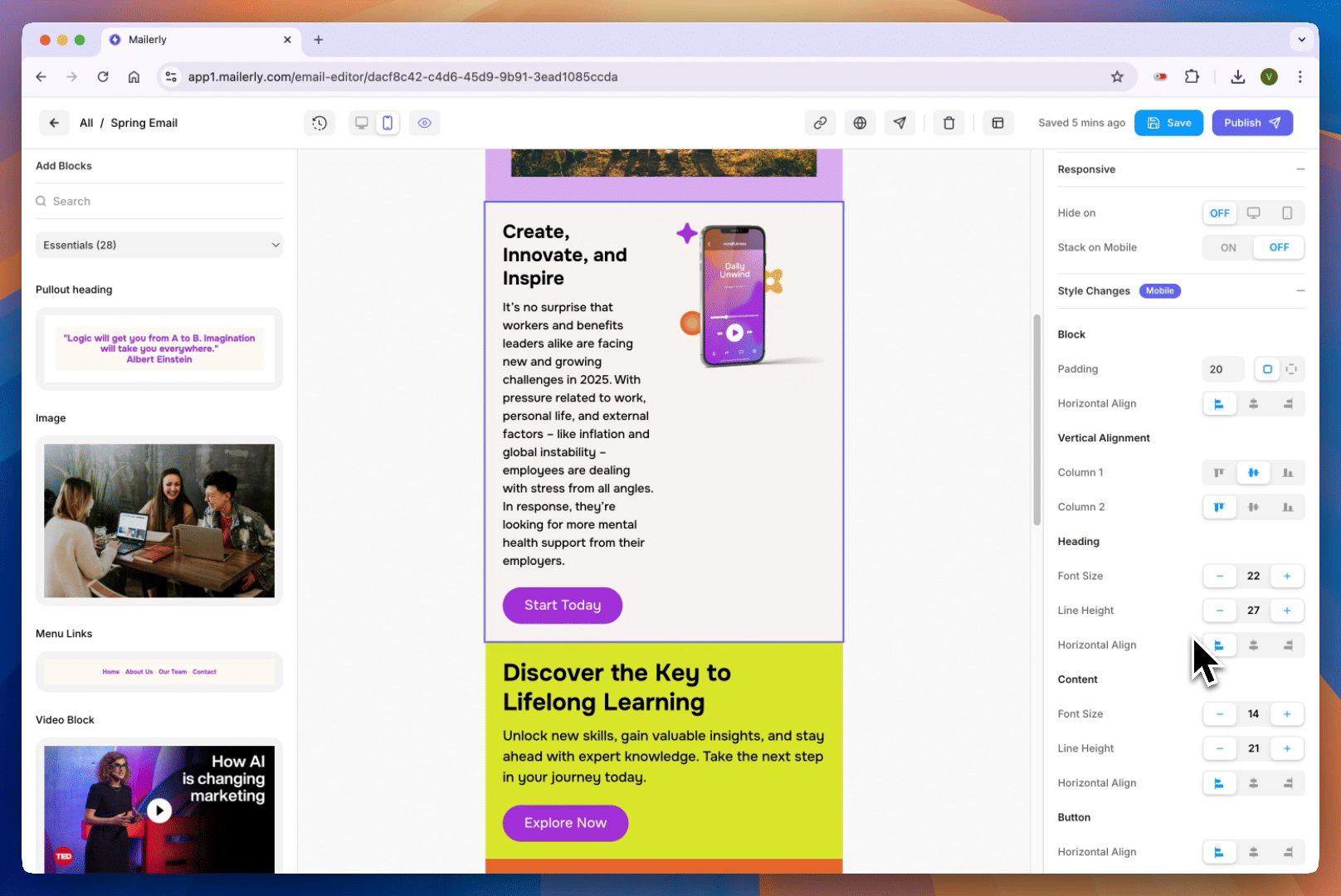1341x896 pixels.
Task: Turn Stack on Mobile ON
Action: click(x=1227, y=247)
